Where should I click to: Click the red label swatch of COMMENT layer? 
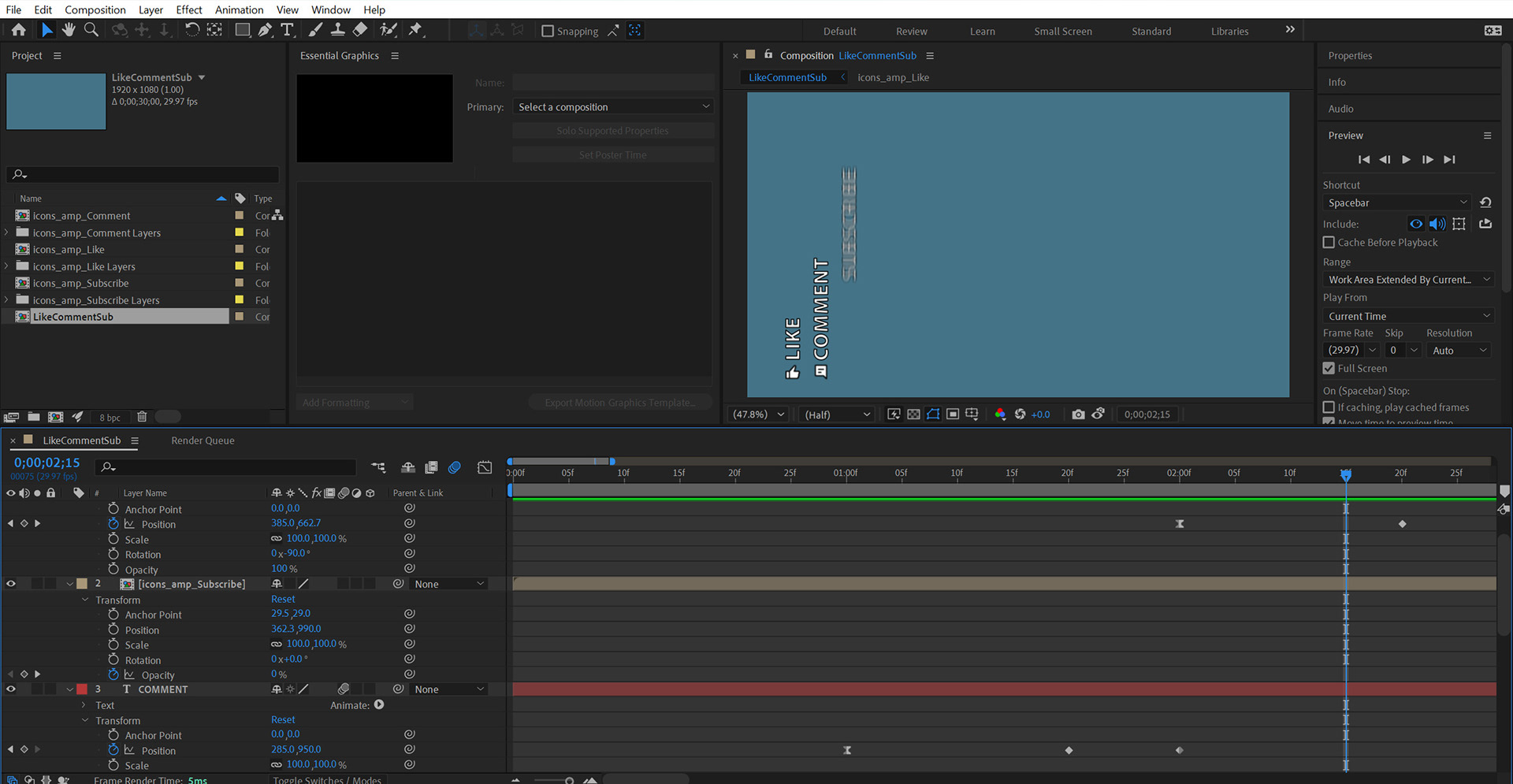pos(82,689)
